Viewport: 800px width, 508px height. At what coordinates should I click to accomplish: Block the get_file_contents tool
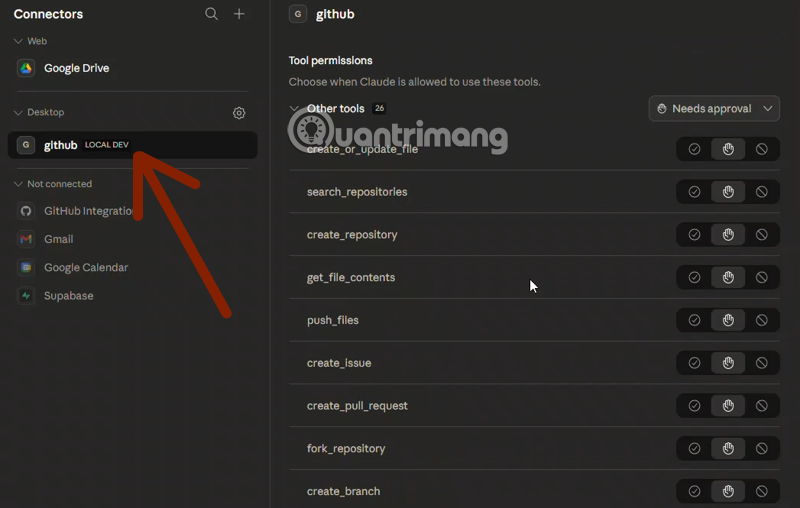762,277
